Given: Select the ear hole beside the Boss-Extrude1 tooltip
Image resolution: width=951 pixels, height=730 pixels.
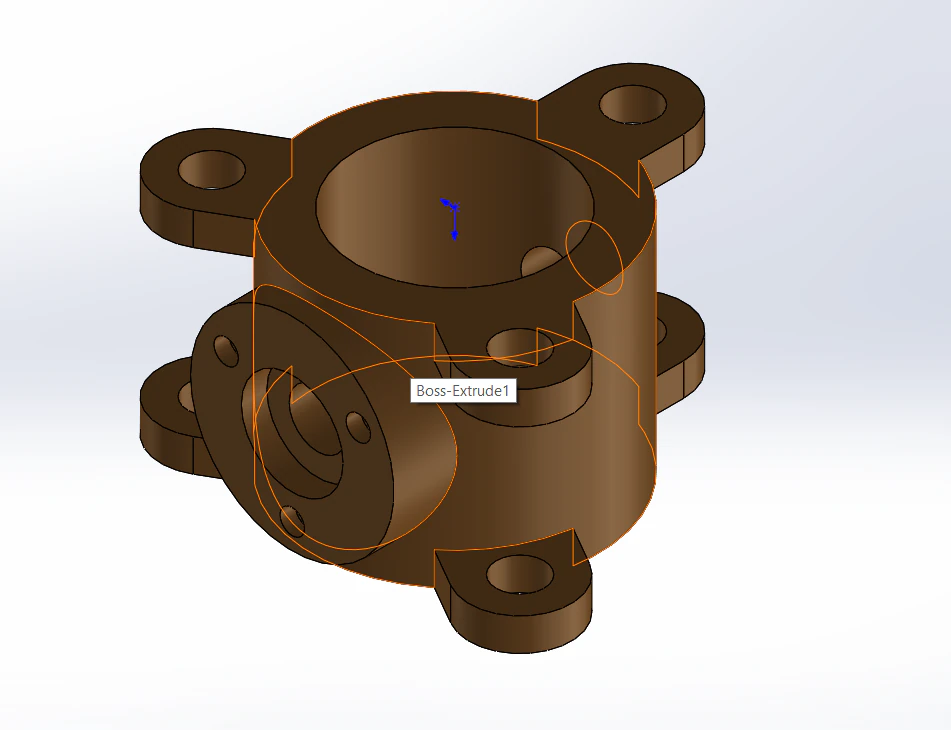Looking at the screenshot, I should [520, 347].
